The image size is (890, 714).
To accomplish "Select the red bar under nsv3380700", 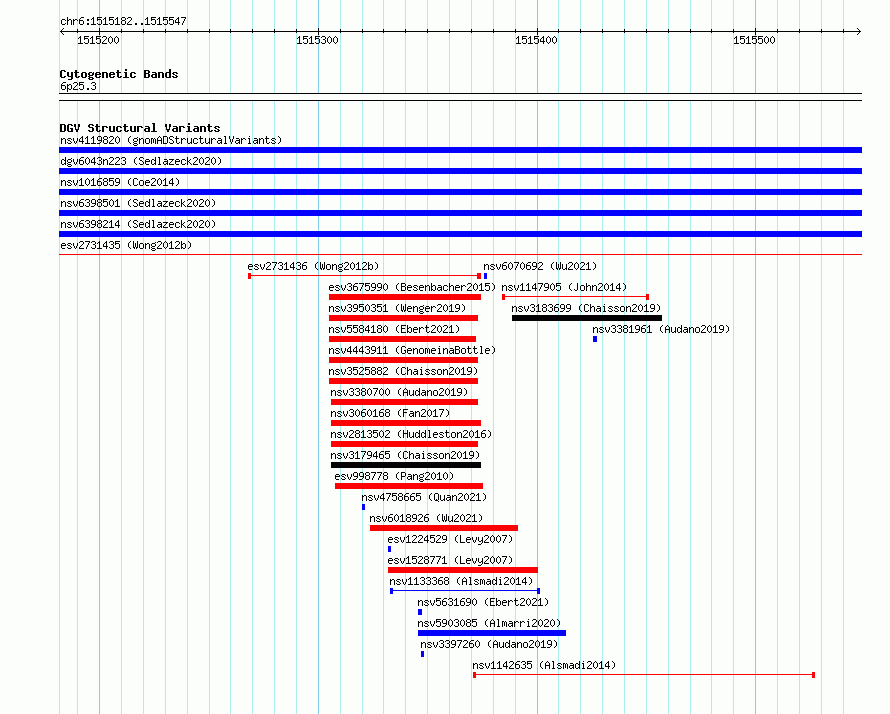I will click(x=405, y=402).
